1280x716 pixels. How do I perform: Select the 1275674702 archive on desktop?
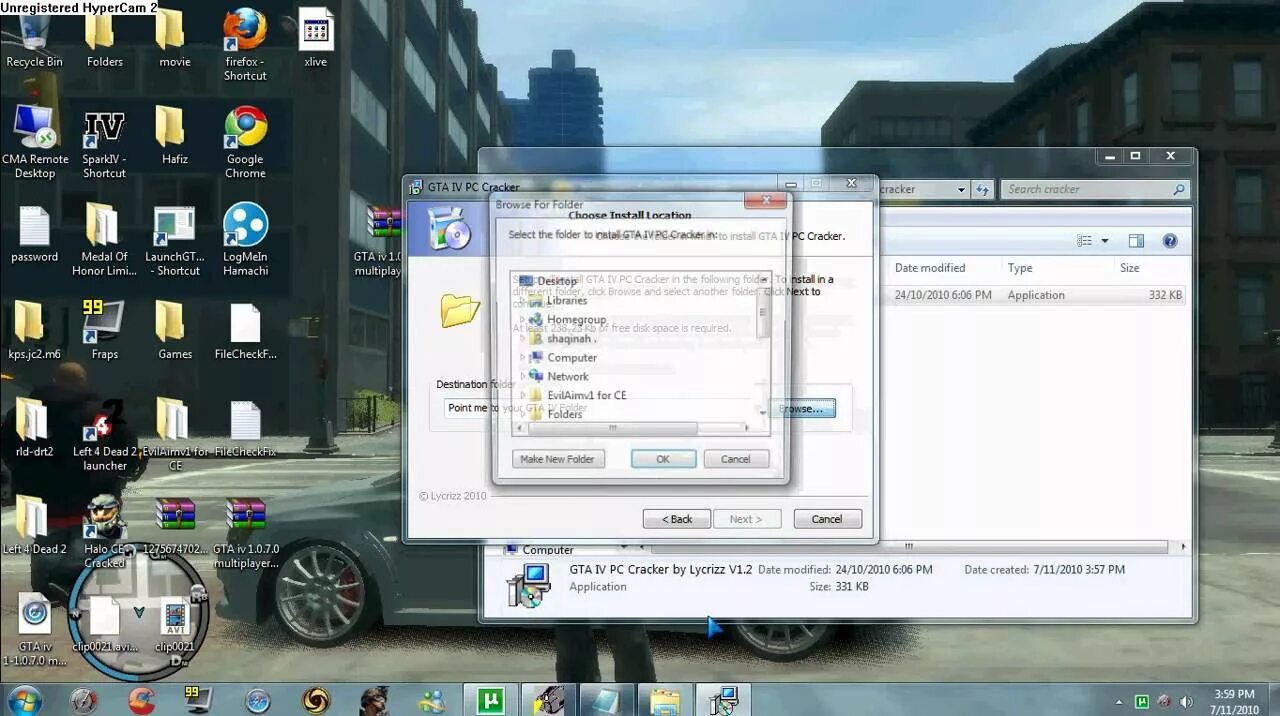[x=175, y=527]
